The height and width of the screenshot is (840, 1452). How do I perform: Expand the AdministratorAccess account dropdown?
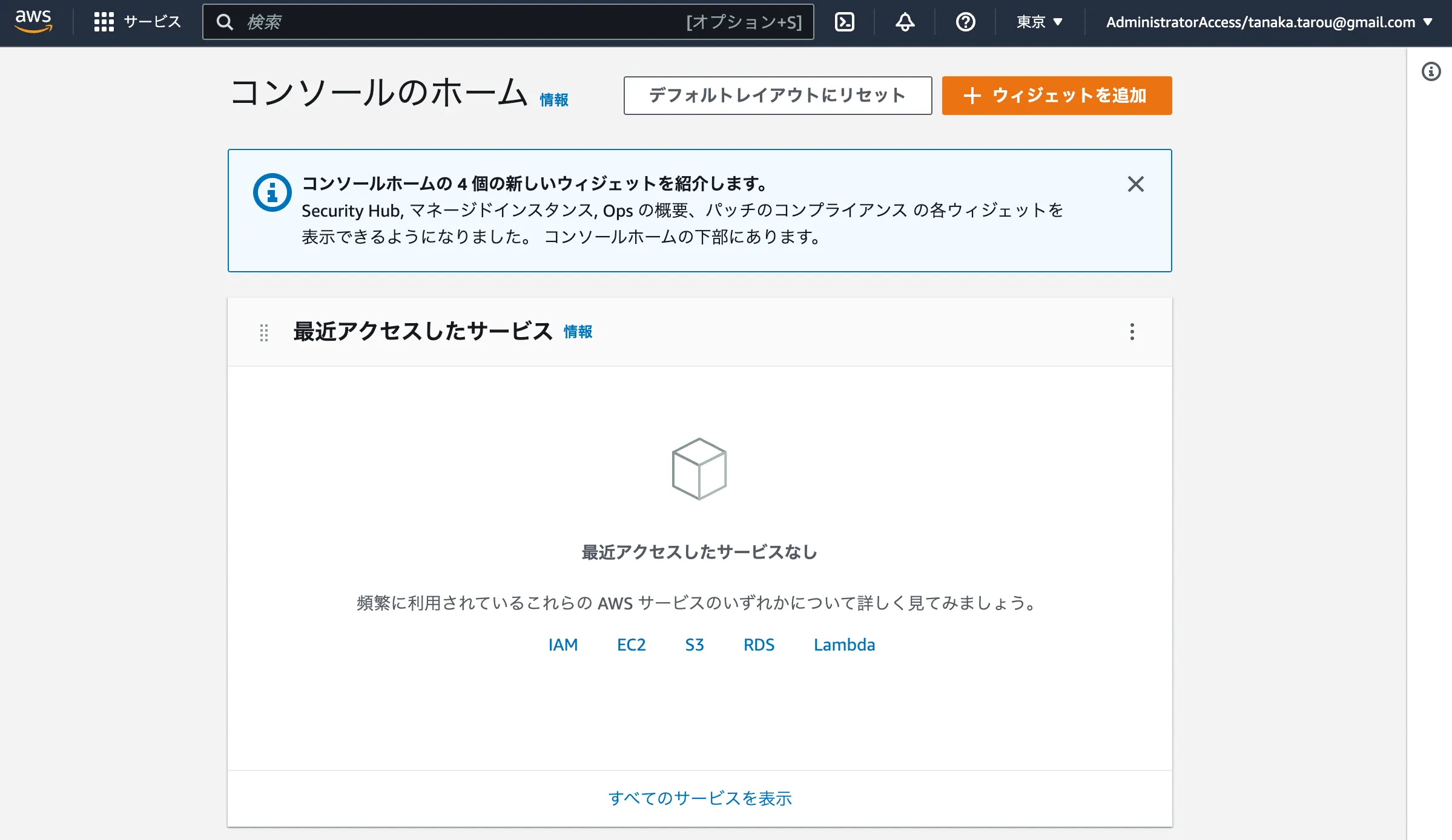point(1269,22)
